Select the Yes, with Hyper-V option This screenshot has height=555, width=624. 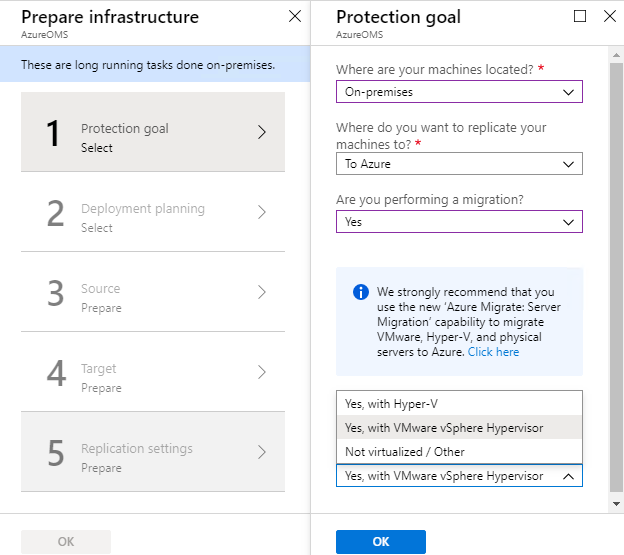pyautogui.click(x=459, y=403)
